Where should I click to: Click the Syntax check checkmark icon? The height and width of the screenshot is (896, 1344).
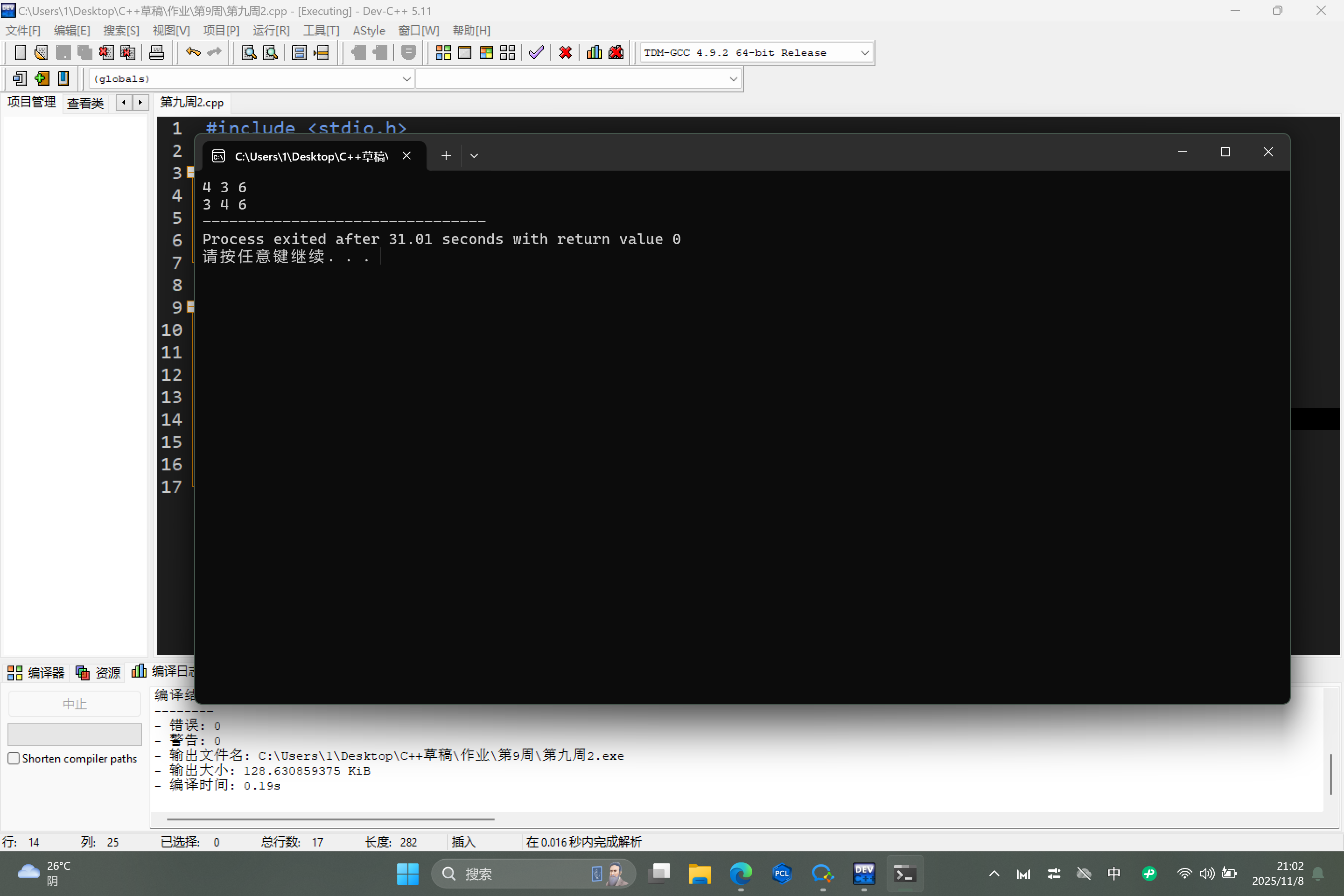536,53
